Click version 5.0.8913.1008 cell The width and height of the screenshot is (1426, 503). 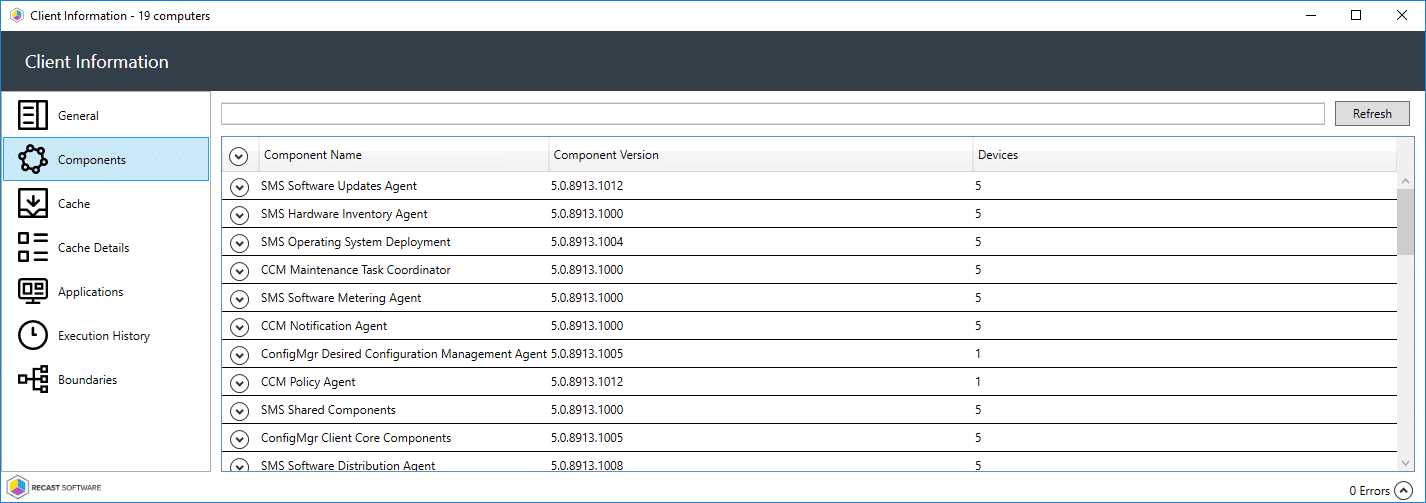click(x=587, y=465)
